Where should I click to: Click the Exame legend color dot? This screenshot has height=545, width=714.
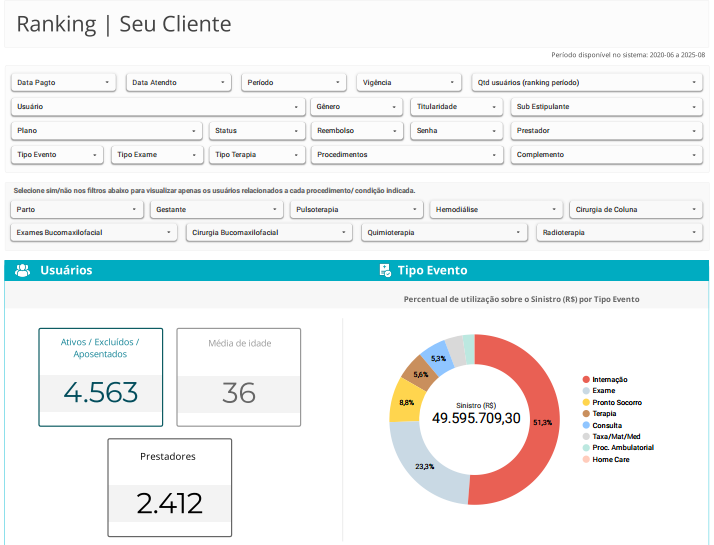tap(586, 391)
